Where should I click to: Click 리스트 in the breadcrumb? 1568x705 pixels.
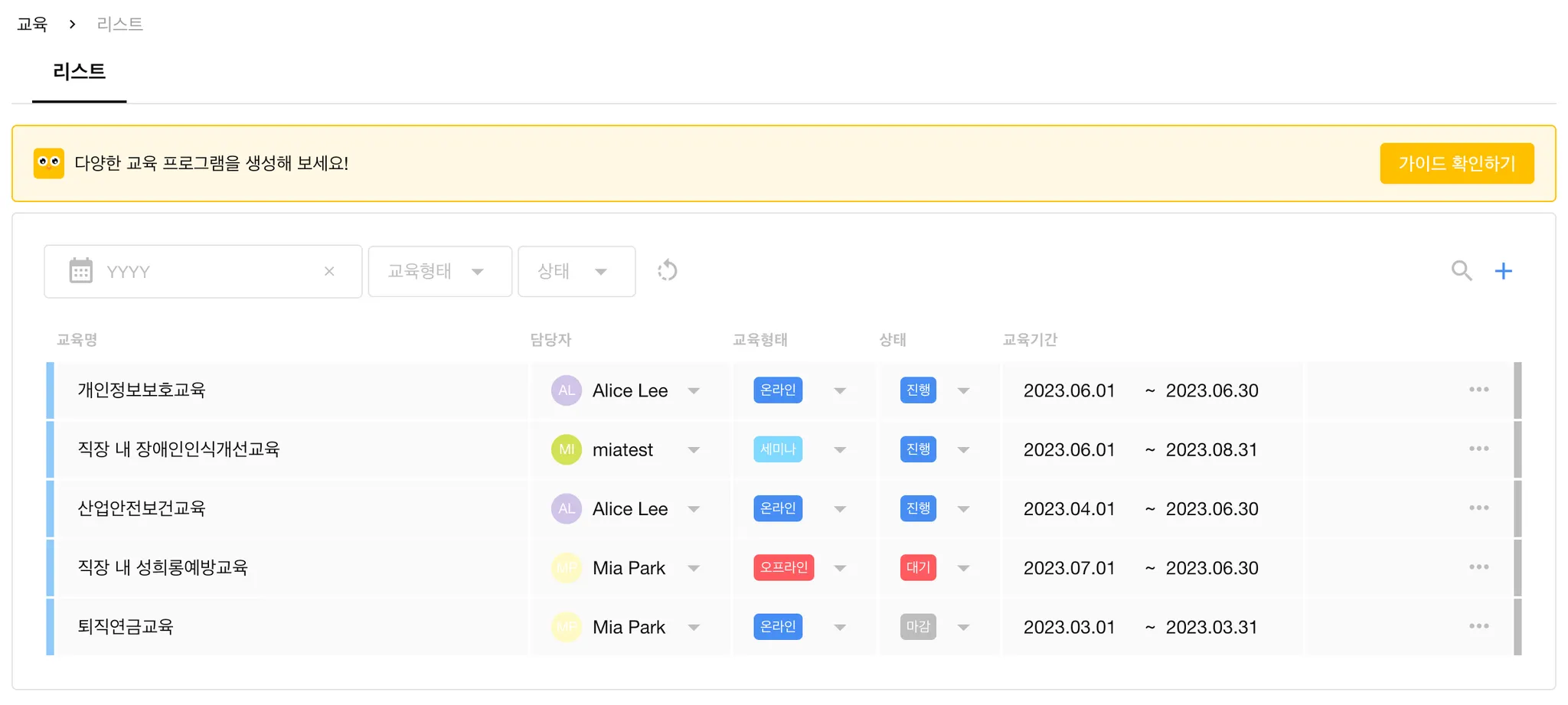pos(119,24)
